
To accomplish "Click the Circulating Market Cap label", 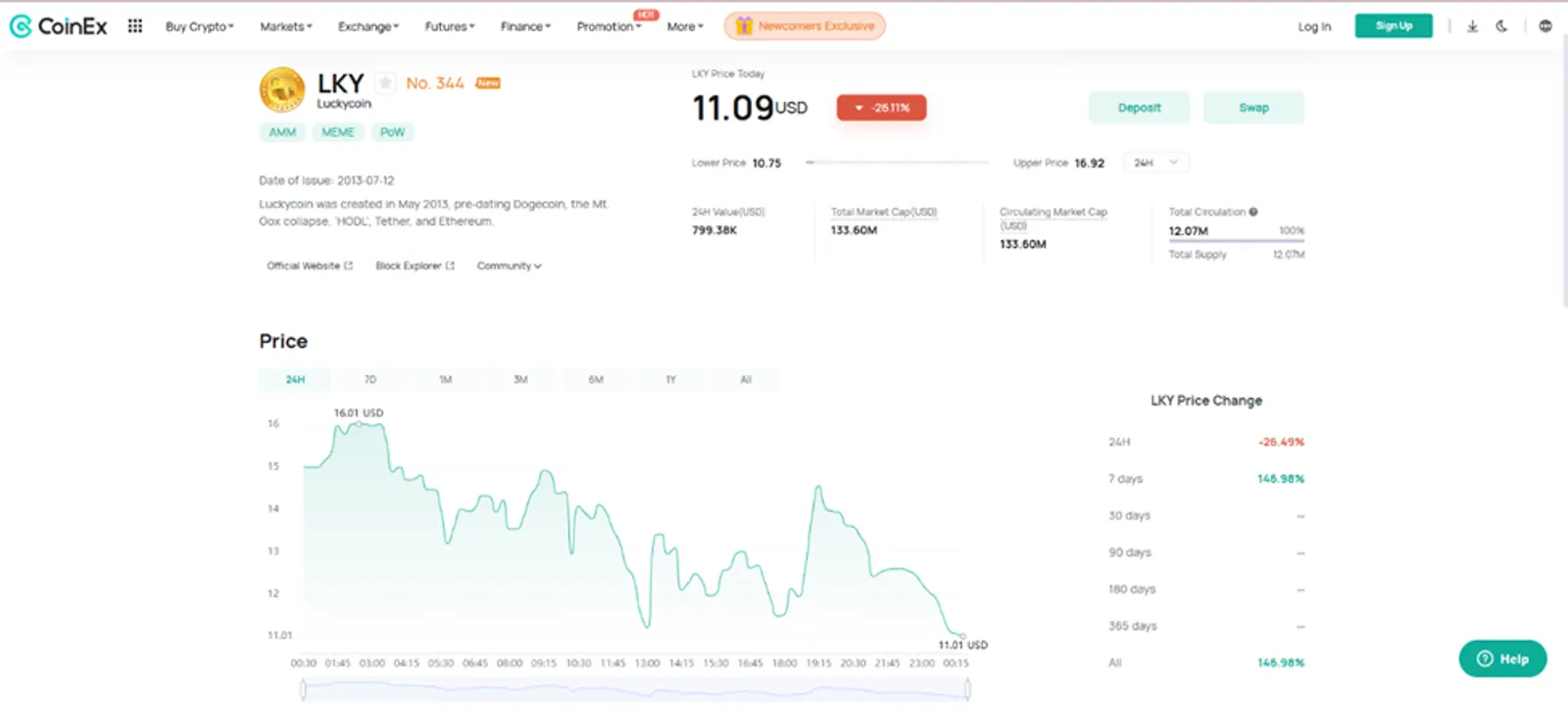I will 1053,218.
